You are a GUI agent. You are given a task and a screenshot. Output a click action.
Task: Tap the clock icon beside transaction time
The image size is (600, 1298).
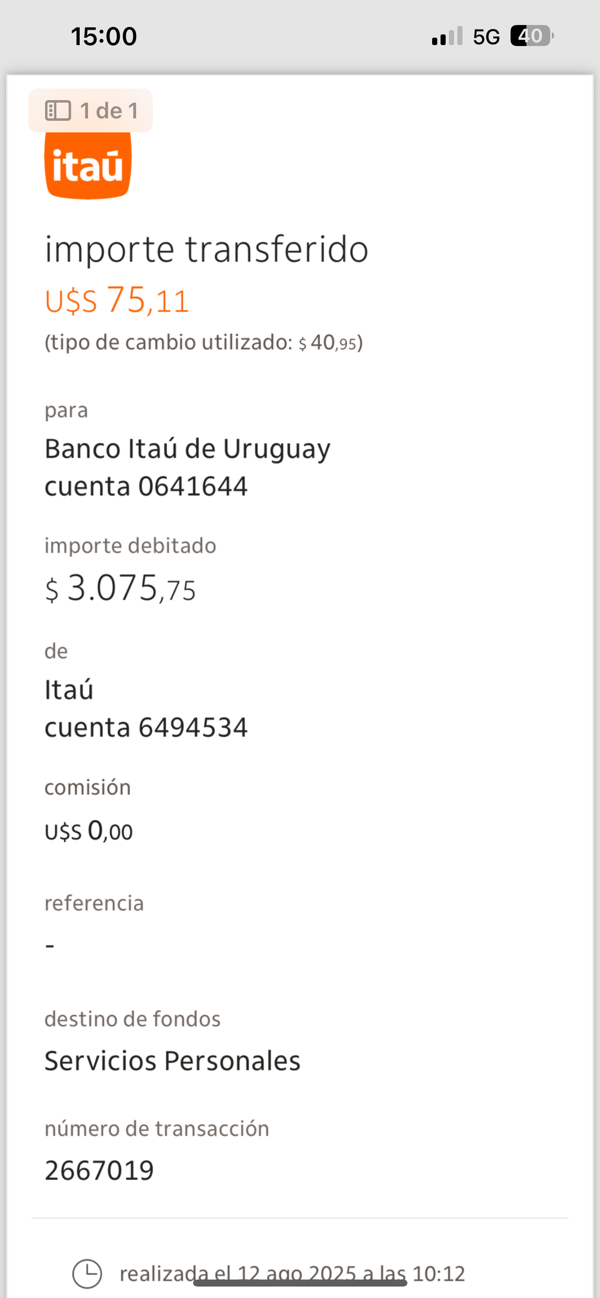pos(87,1273)
